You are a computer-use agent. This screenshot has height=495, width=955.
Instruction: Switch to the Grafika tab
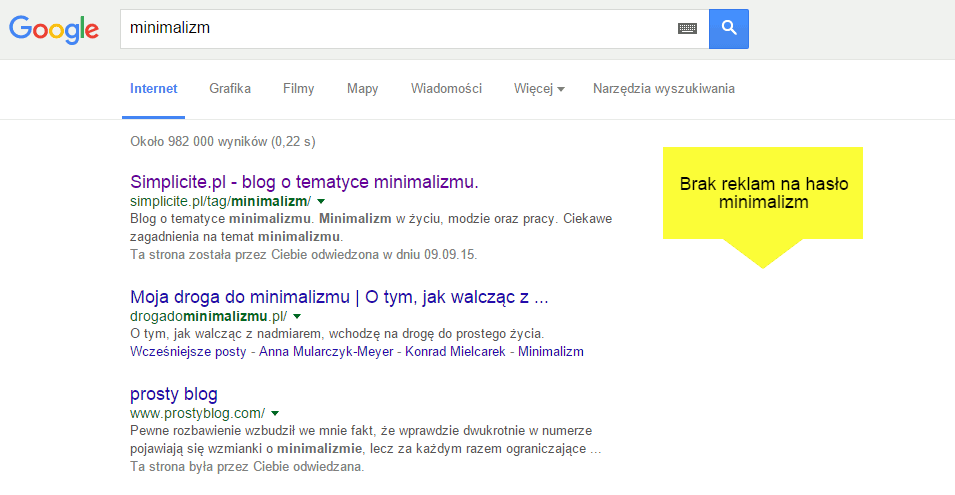click(230, 89)
